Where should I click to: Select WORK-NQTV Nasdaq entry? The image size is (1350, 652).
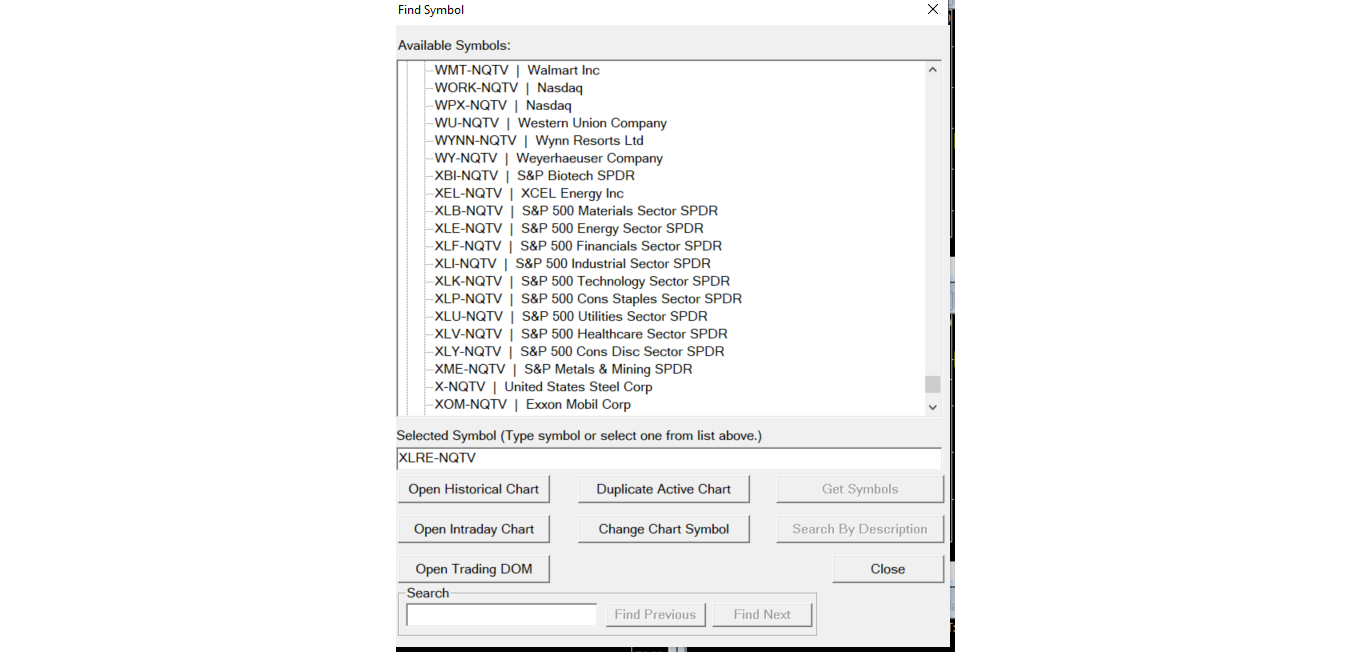pyautogui.click(x=508, y=88)
